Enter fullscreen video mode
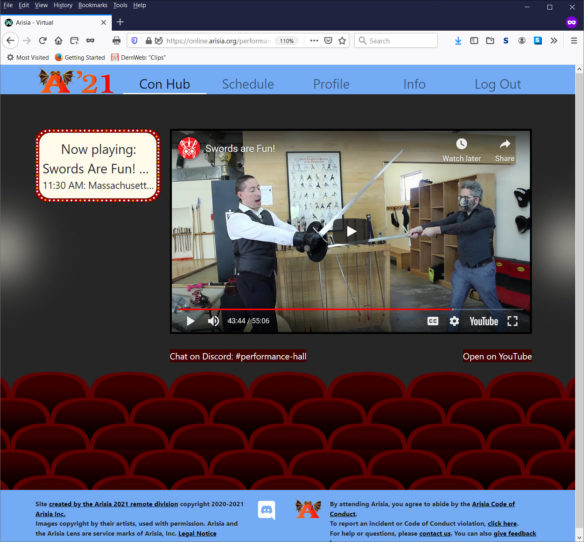584x542 pixels. (x=512, y=321)
